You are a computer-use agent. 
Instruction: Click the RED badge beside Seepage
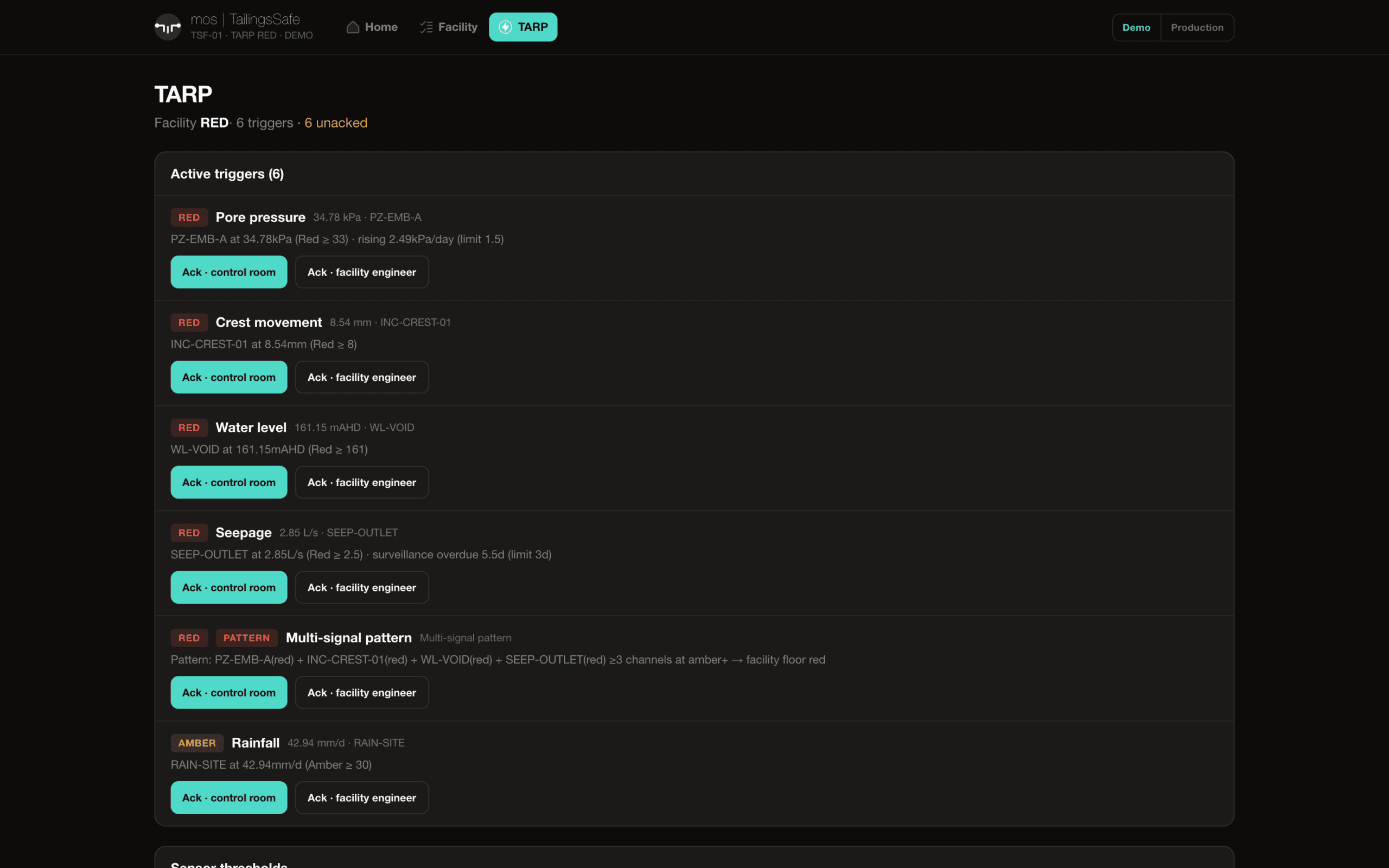[x=189, y=533]
